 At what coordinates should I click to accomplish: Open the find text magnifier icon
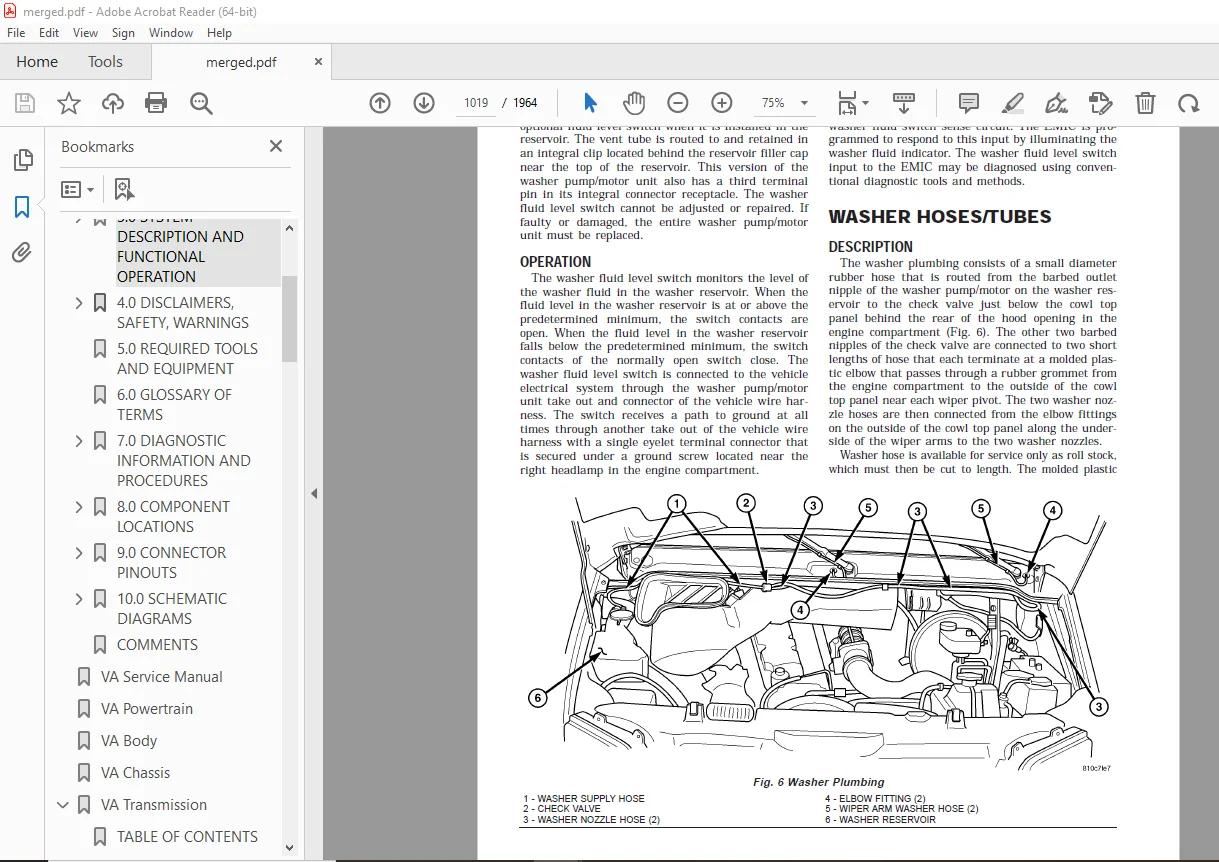201,103
